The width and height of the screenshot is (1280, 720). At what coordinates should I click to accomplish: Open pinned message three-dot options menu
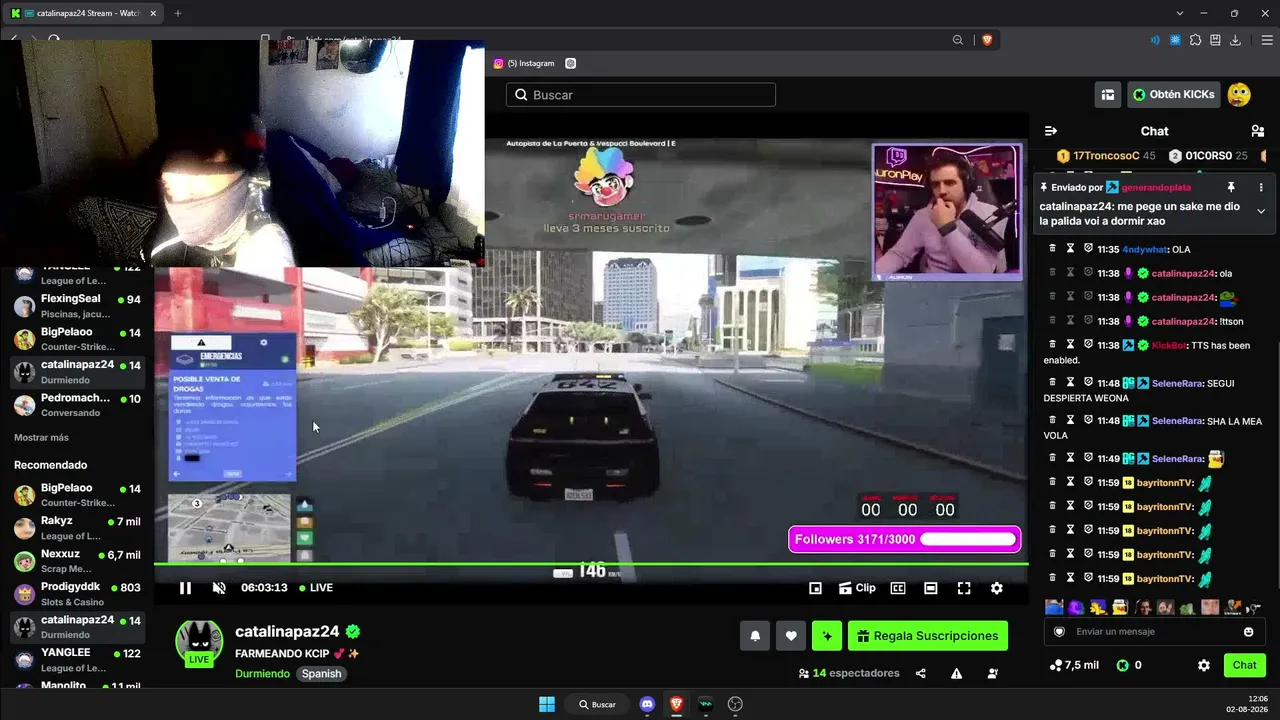tap(1261, 187)
